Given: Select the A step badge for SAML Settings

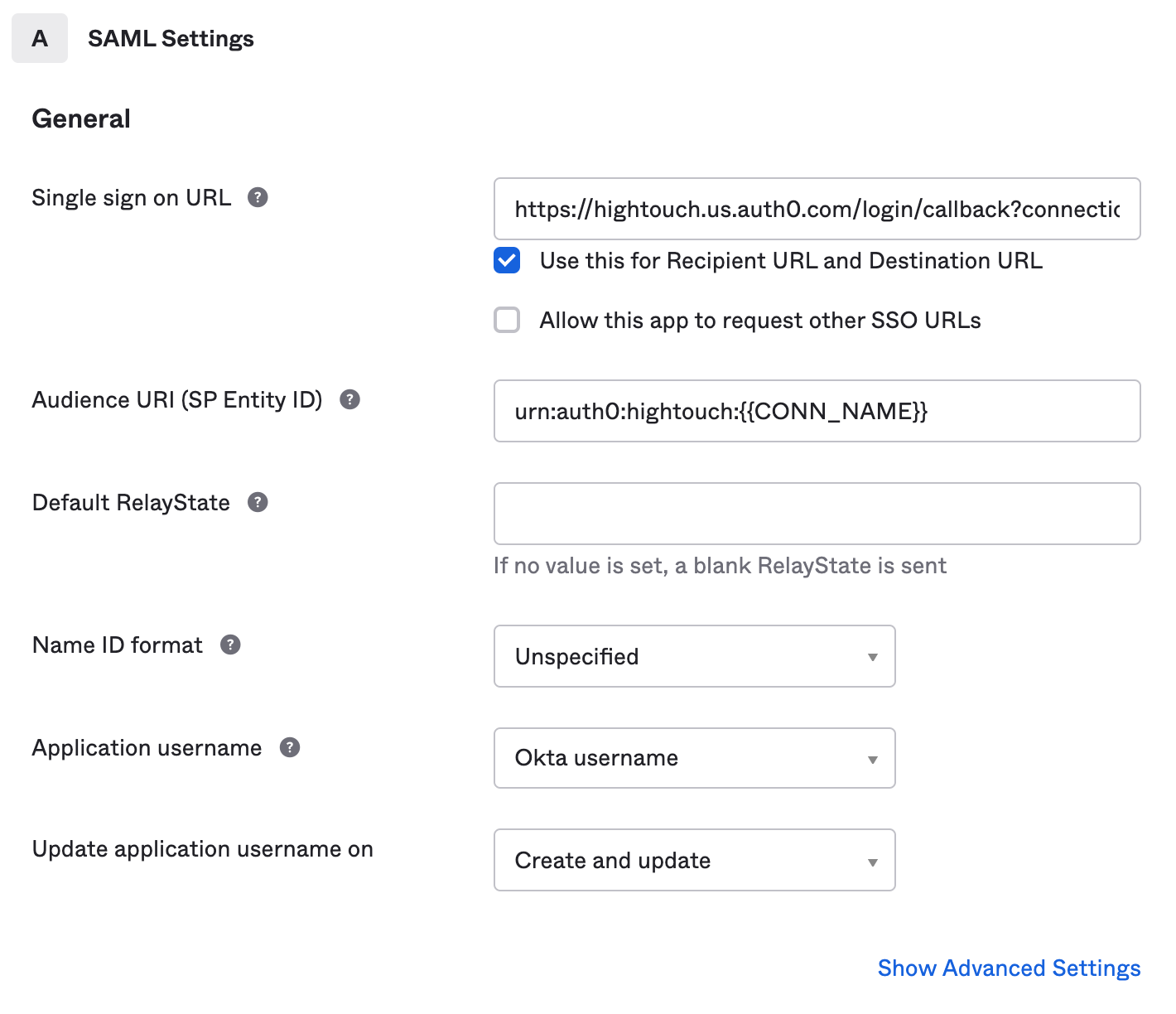Looking at the screenshot, I should [x=40, y=38].
